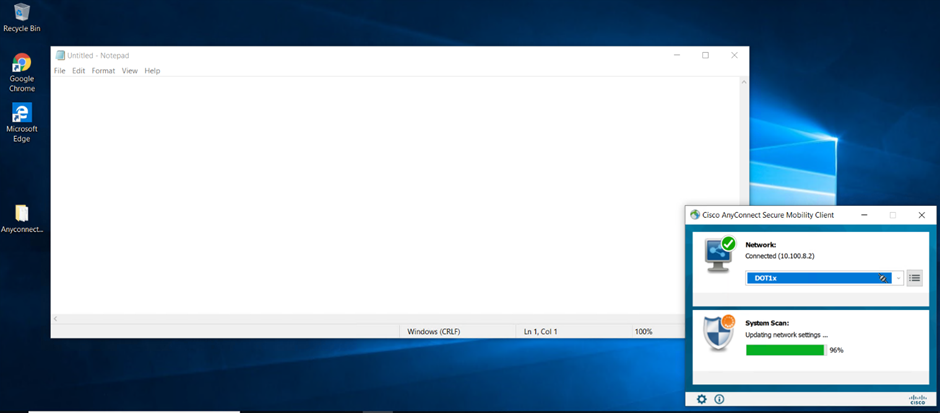The height and width of the screenshot is (413, 940).
Task: Open the Notepad View menu
Action: point(129,71)
